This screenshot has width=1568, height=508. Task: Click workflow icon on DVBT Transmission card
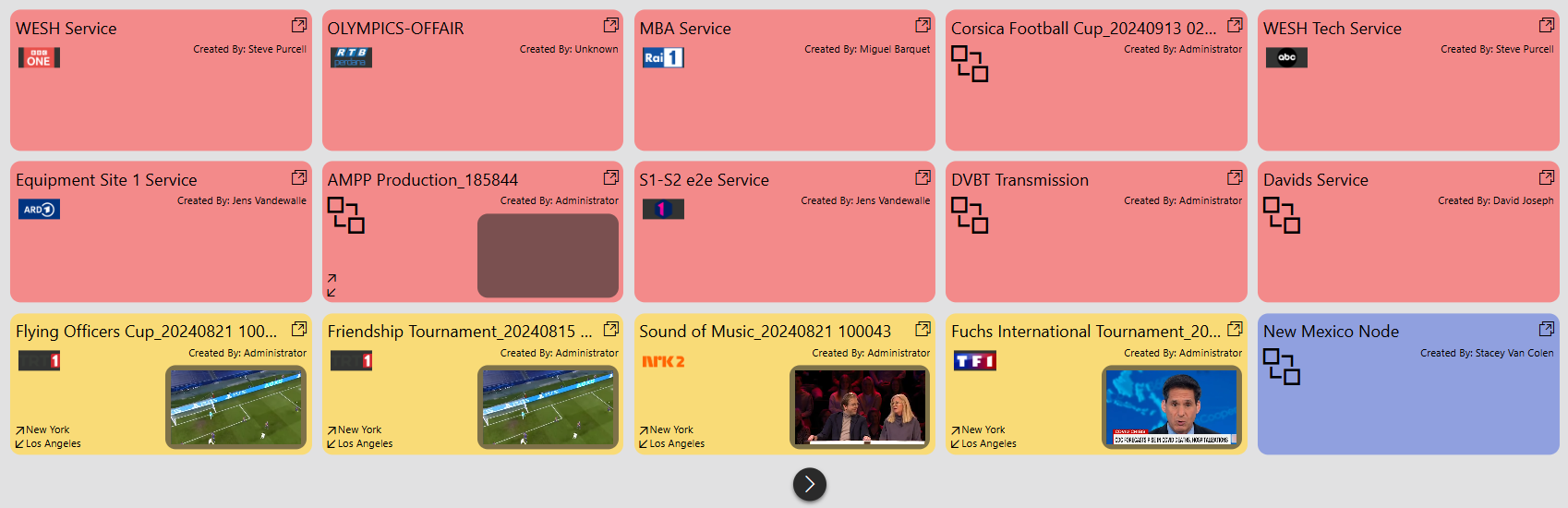[x=970, y=215]
